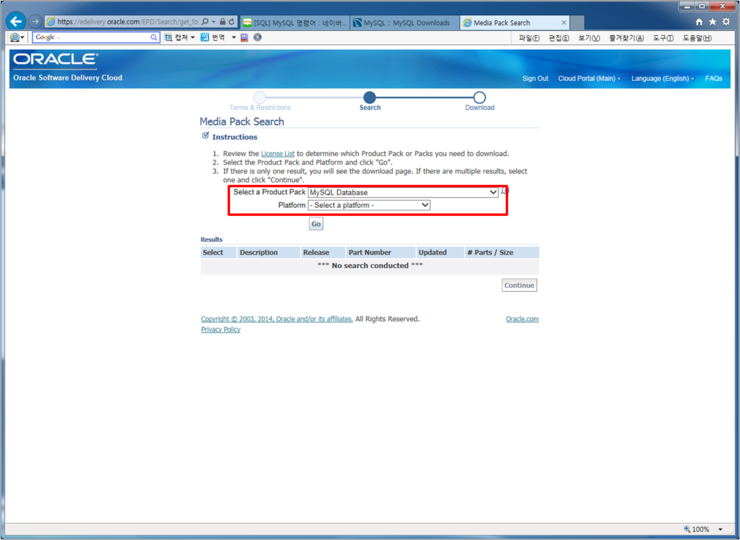The height and width of the screenshot is (540, 740).
Task: Select the Media Pack Search tab
Action: click(x=514, y=23)
